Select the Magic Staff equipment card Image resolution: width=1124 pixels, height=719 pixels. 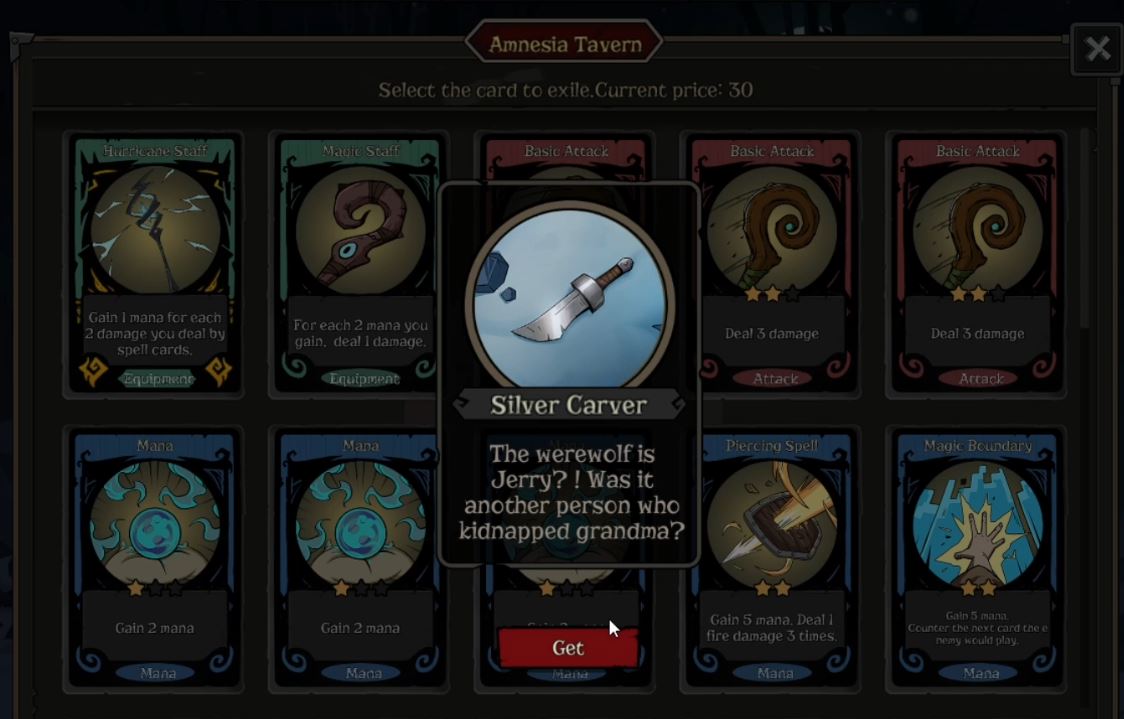pyautogui.click(x=361, y=265)
